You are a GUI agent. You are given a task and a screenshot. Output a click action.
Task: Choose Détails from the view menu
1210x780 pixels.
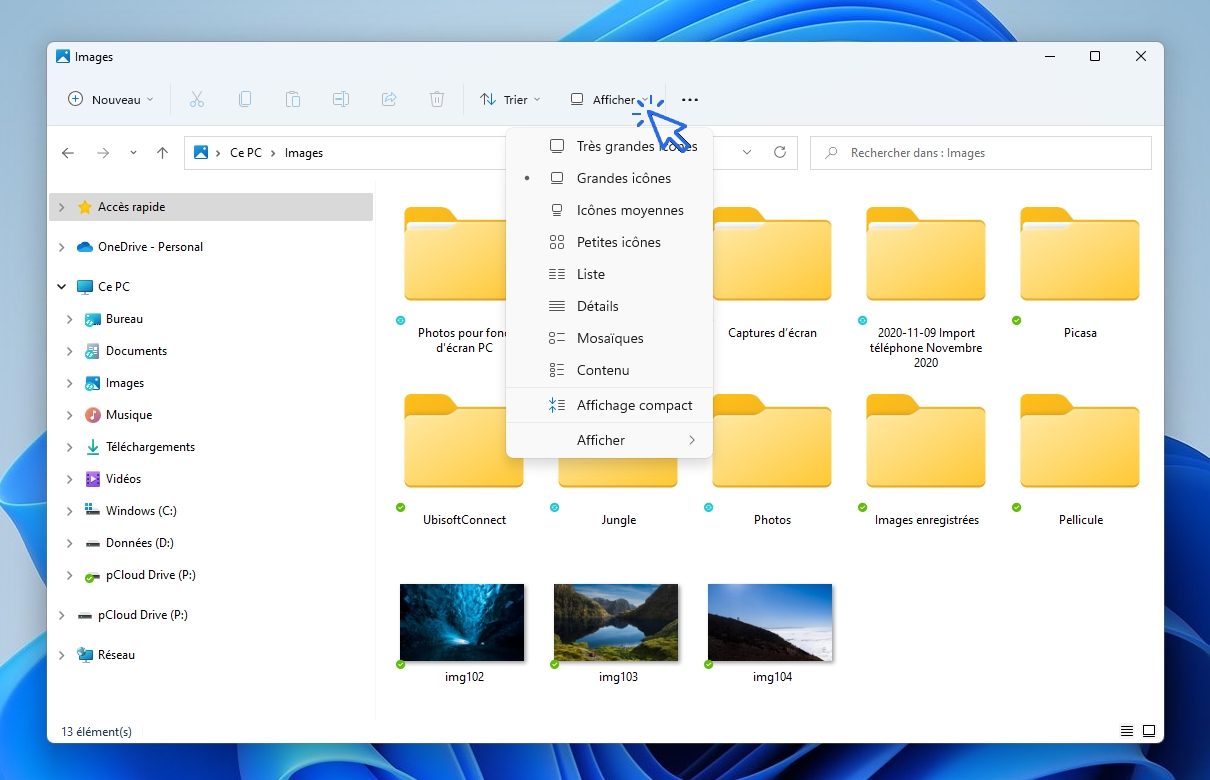597,306
